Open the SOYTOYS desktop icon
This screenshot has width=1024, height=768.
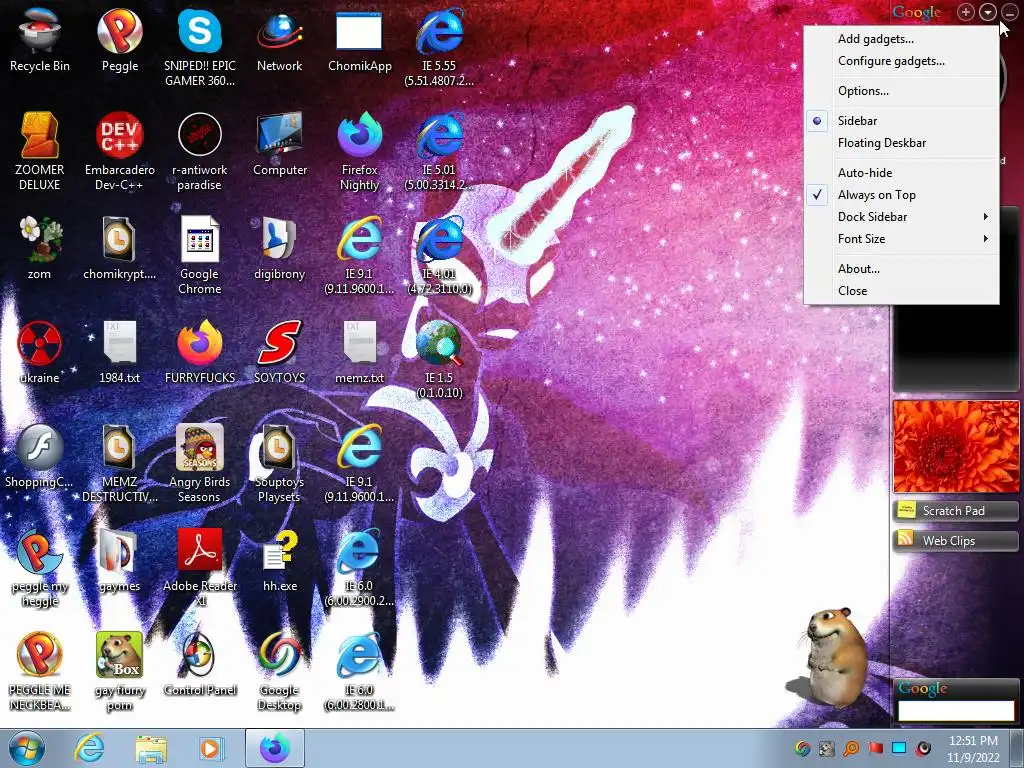click(x=280, y=351)
